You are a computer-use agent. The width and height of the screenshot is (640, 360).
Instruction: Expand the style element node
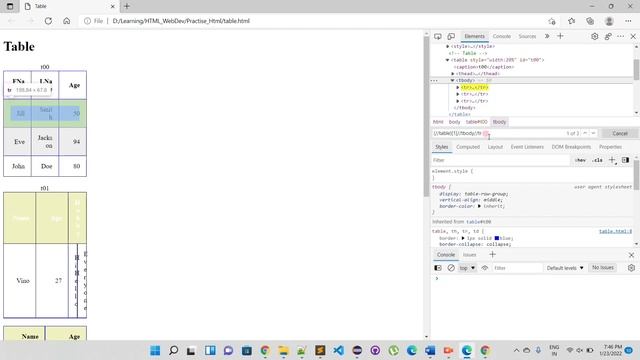(448, 47)
